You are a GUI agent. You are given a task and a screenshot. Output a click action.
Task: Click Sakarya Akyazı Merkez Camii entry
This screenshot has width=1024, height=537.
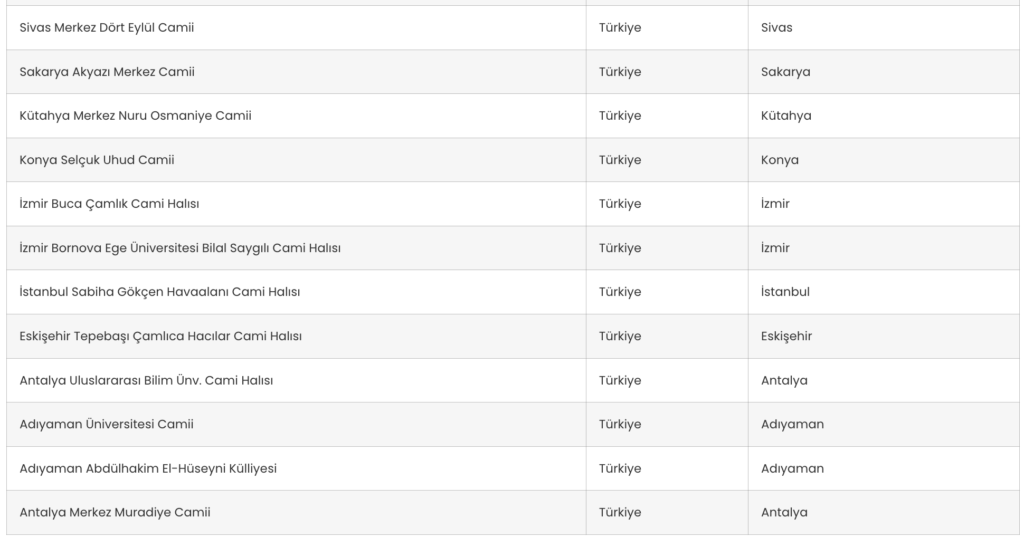click(107, 72)
